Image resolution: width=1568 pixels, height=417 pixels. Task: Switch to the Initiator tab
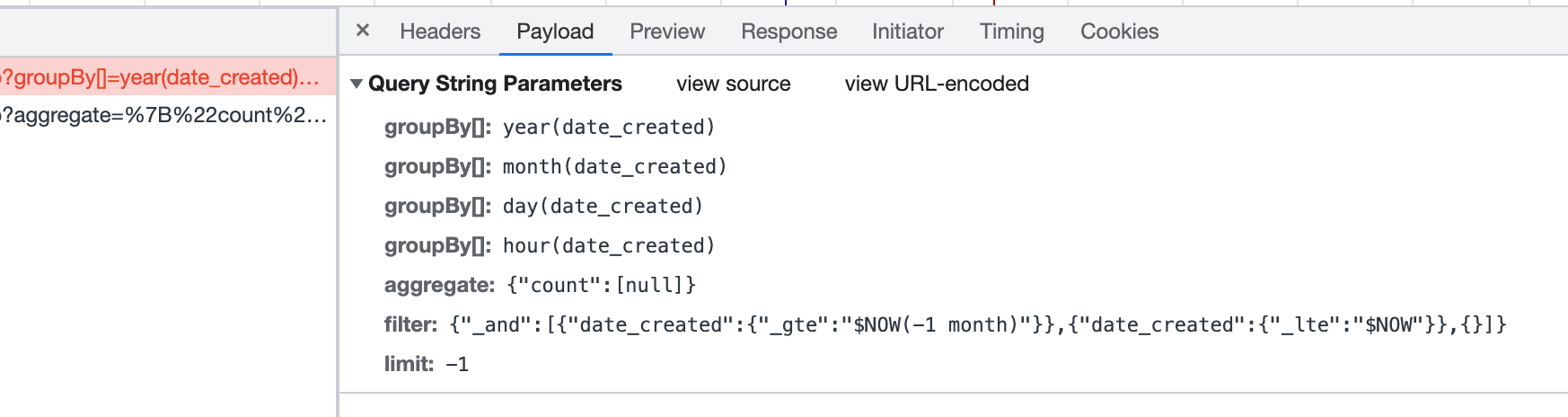click(x=907, y=31)
